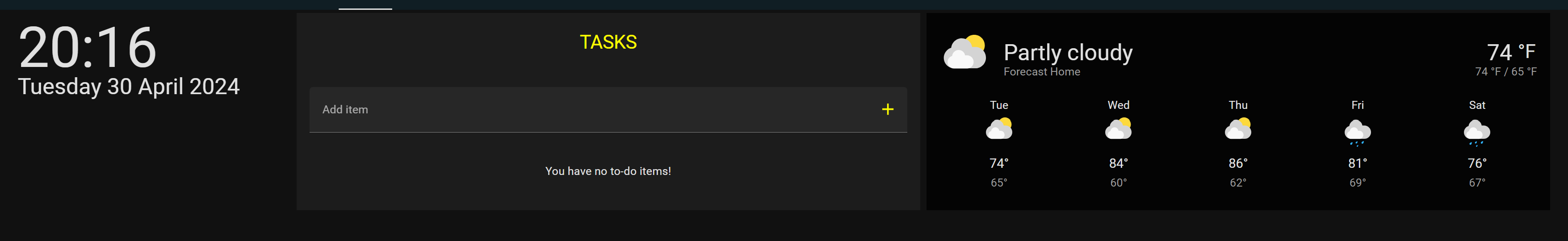Click the large partly cloudy weather icon

coord(964,52)
